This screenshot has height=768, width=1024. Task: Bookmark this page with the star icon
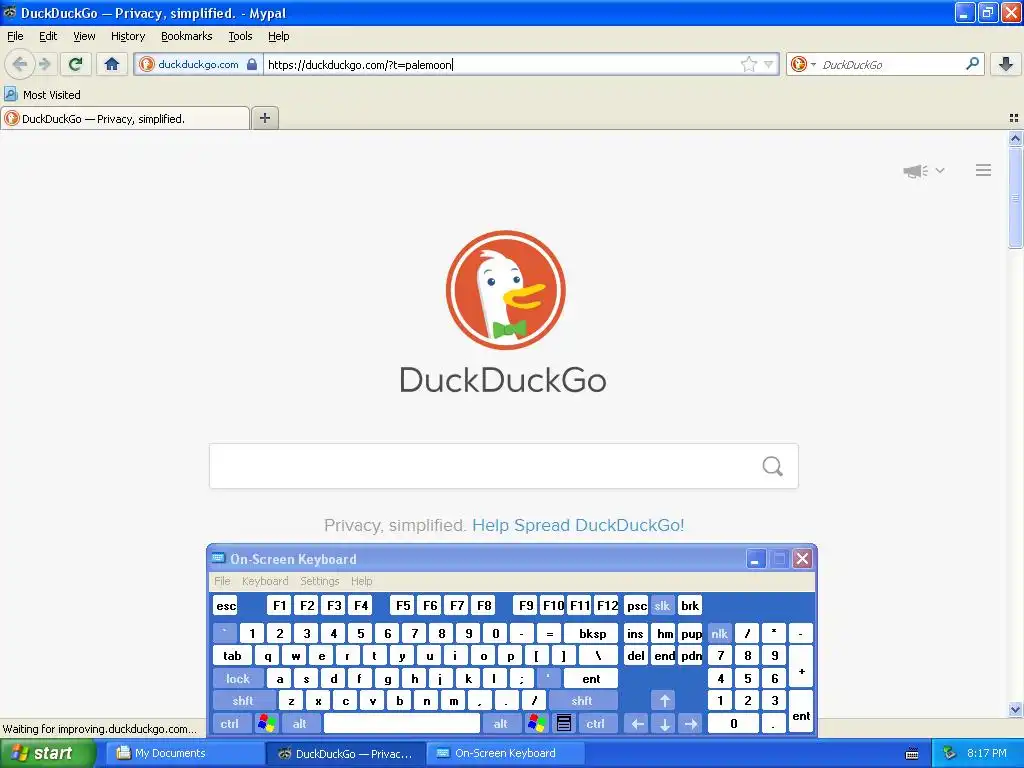pyautogui.click(x=748, y=64)
